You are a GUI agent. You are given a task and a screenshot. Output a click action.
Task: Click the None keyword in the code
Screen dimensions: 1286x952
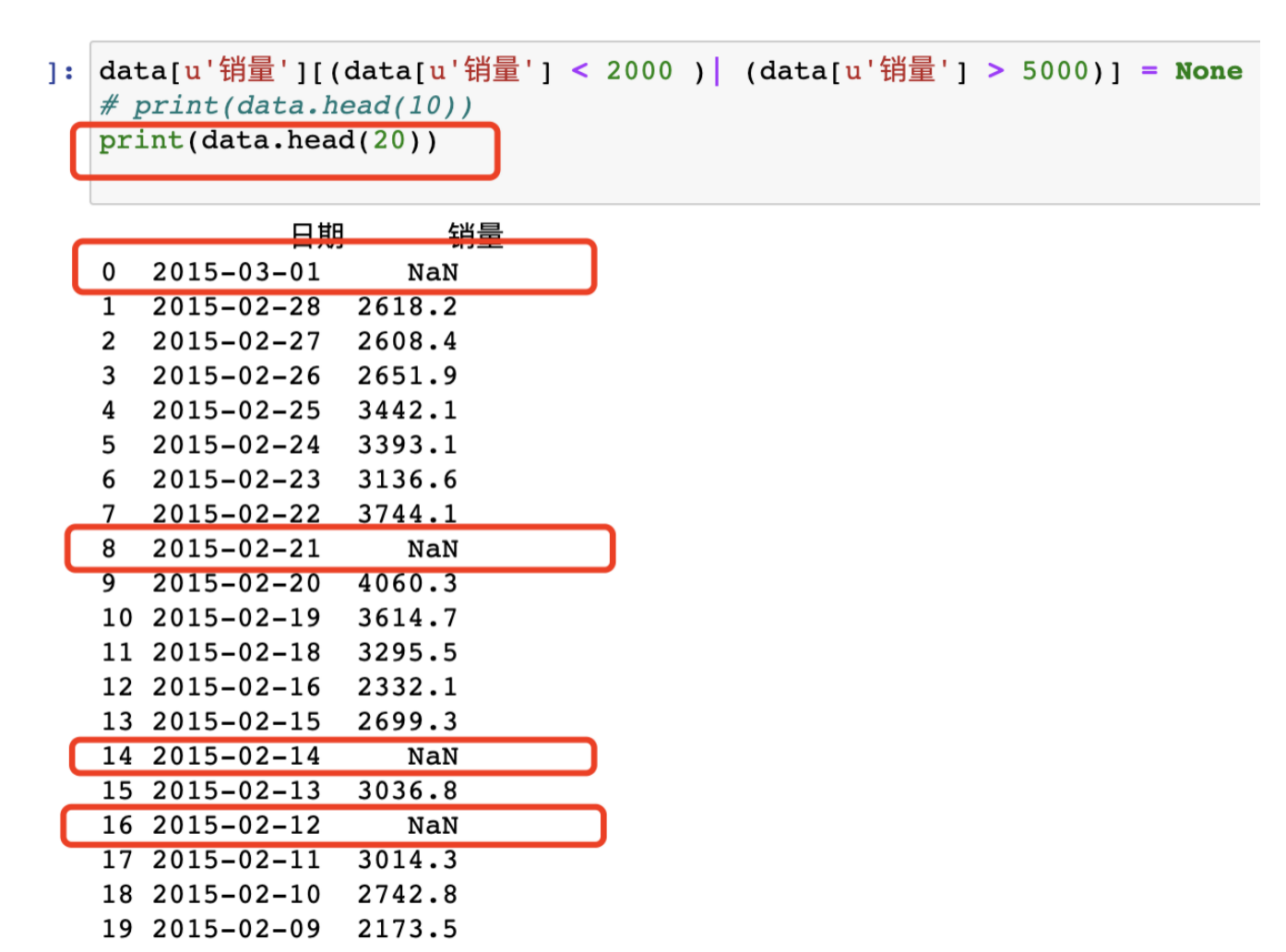pos(1209,70)
